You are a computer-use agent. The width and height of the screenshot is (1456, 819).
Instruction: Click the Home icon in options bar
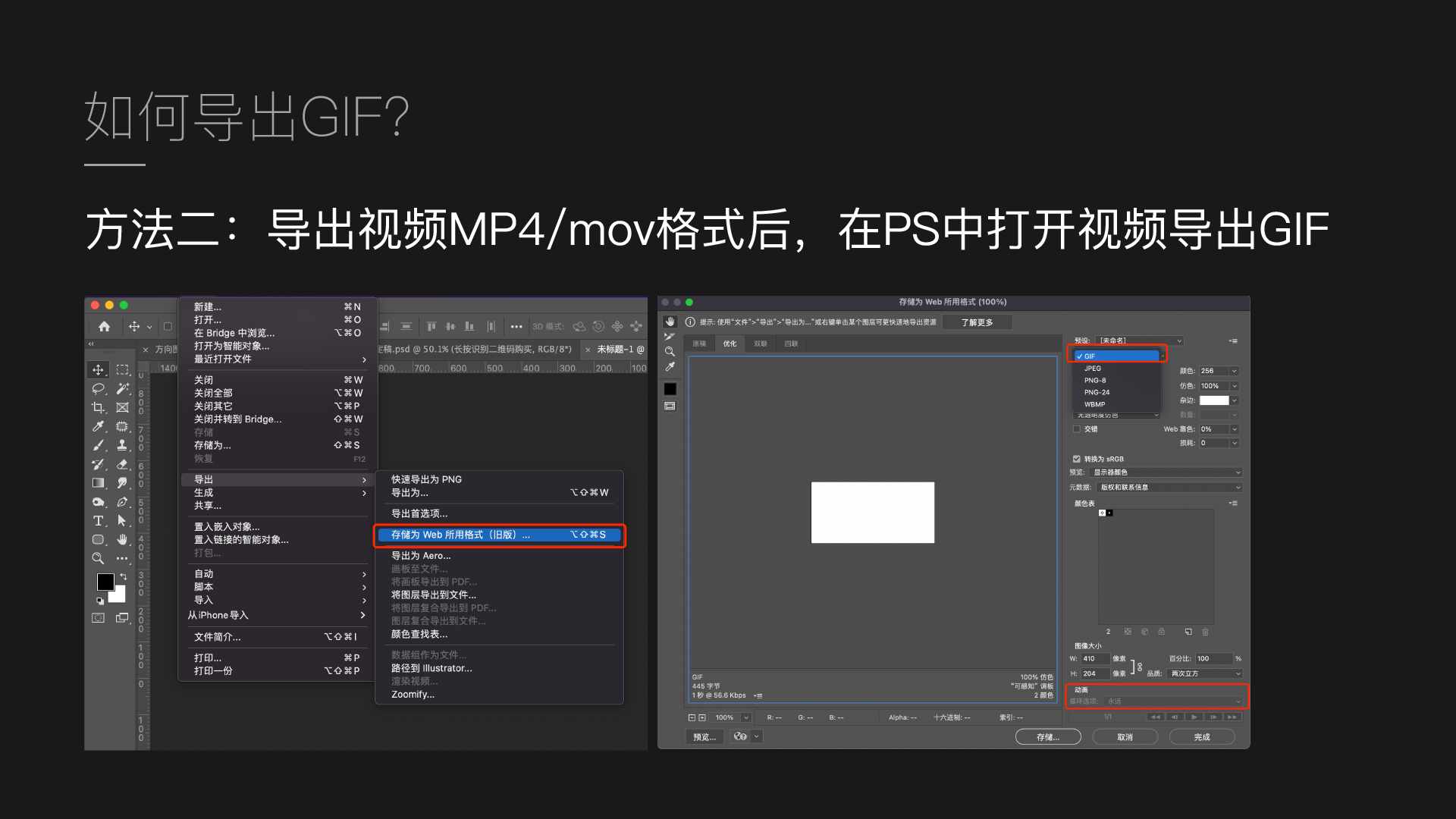(x=105, y=326)
